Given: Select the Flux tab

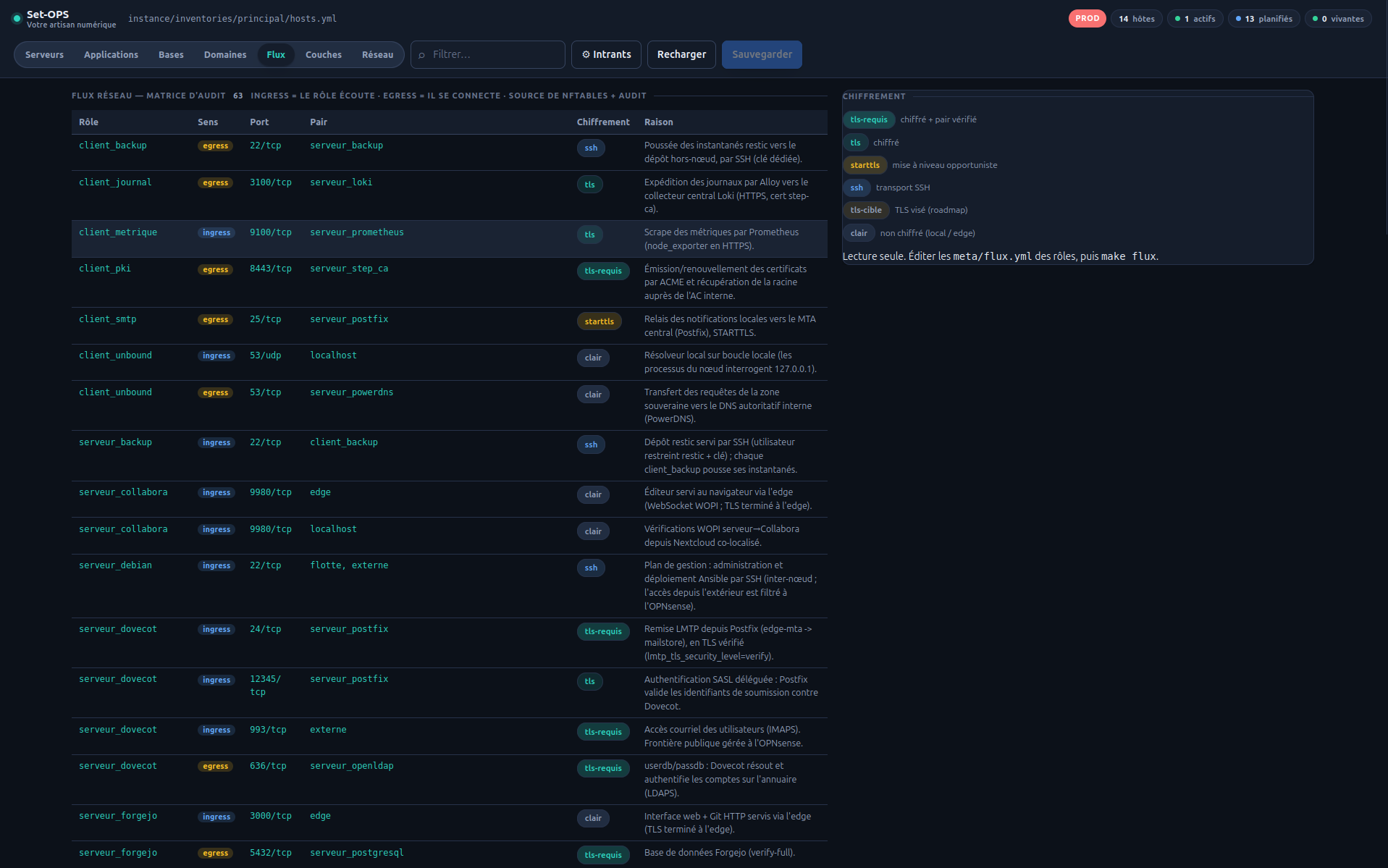Looking at the screenshot, I should click(276, 55).
